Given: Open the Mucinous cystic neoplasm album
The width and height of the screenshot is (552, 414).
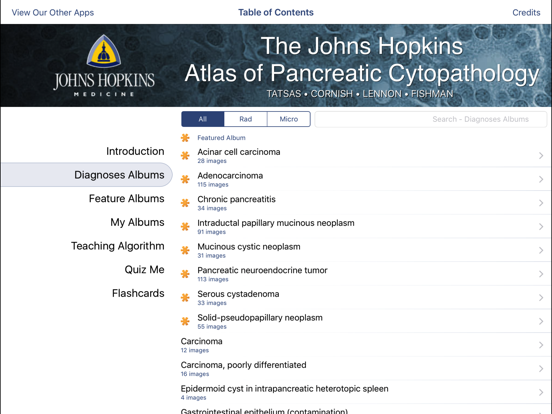Looking at the screenshot, I should pyautogui.click(x=364, y=250).
